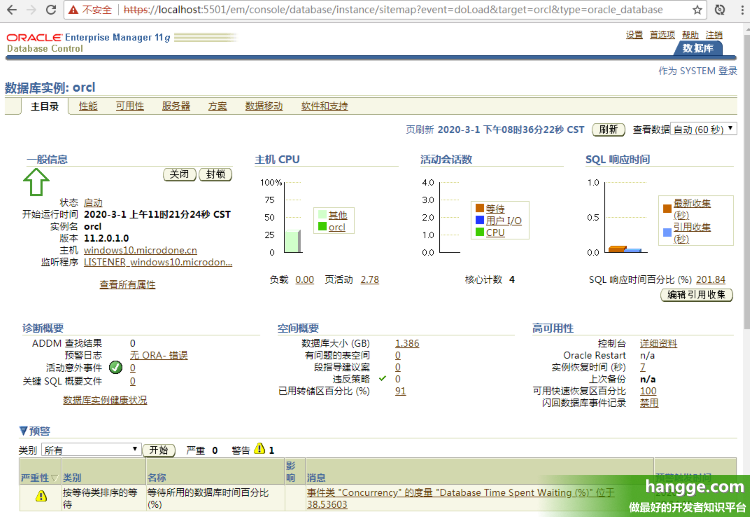
Task: Collapse the 预警 section triangle
Action: pos(23,431)
